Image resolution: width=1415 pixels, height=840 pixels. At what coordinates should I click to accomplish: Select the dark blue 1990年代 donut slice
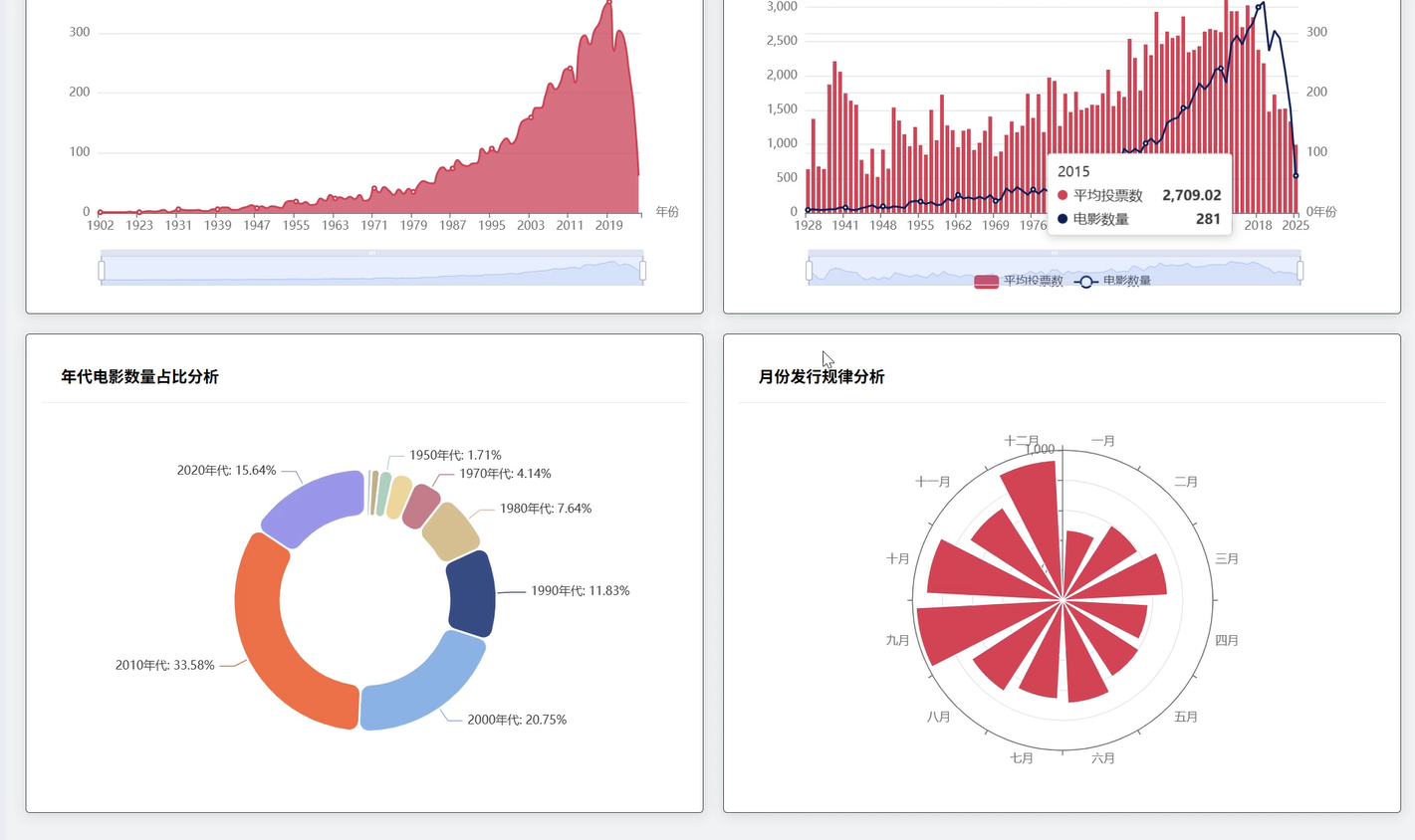[x=472, y=594]
